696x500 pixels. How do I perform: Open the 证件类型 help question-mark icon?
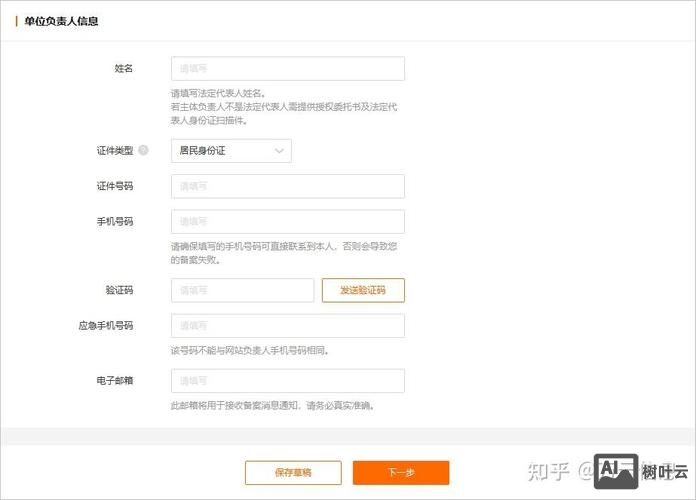point(143,150)
